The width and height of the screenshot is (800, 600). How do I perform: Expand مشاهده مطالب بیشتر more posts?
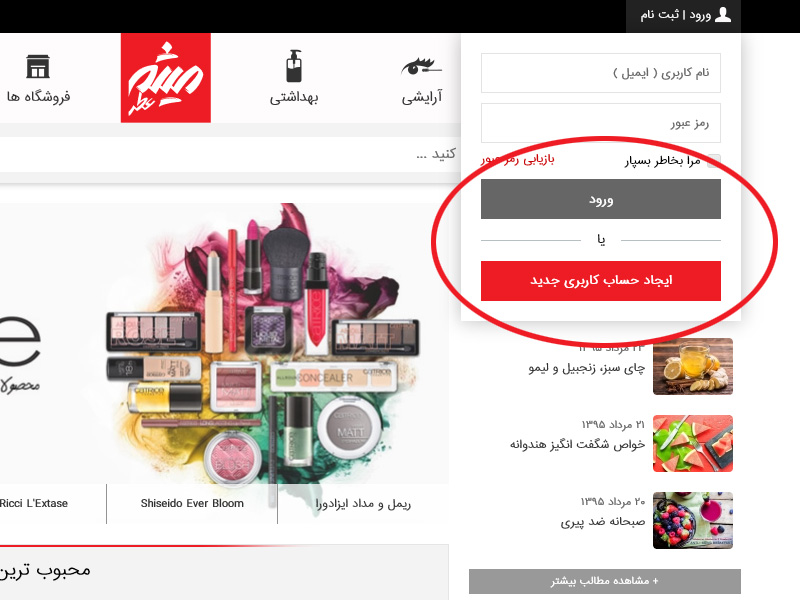tap(605, 581)
